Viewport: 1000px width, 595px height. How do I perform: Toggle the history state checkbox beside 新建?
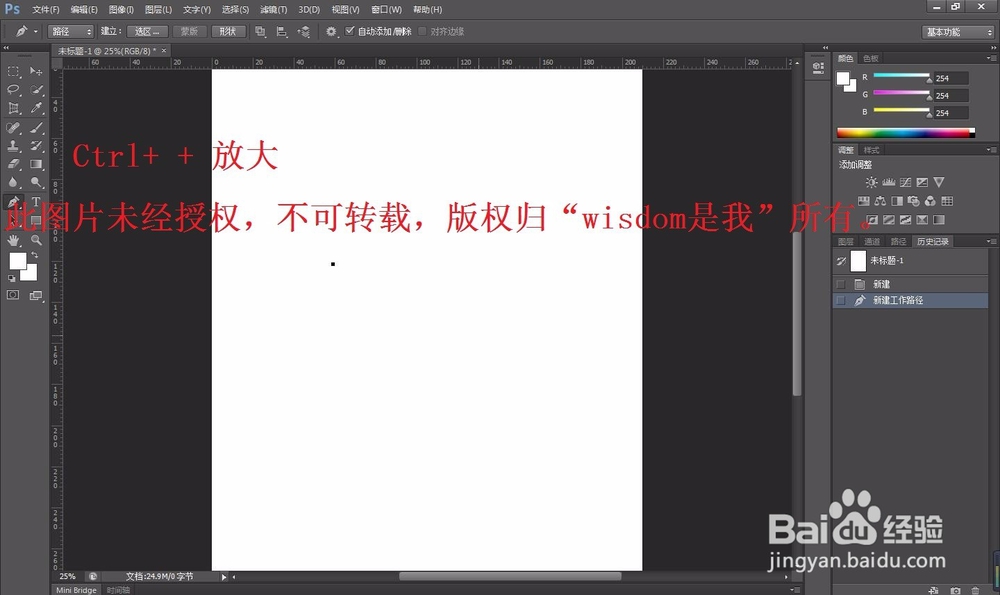point(840,283)
